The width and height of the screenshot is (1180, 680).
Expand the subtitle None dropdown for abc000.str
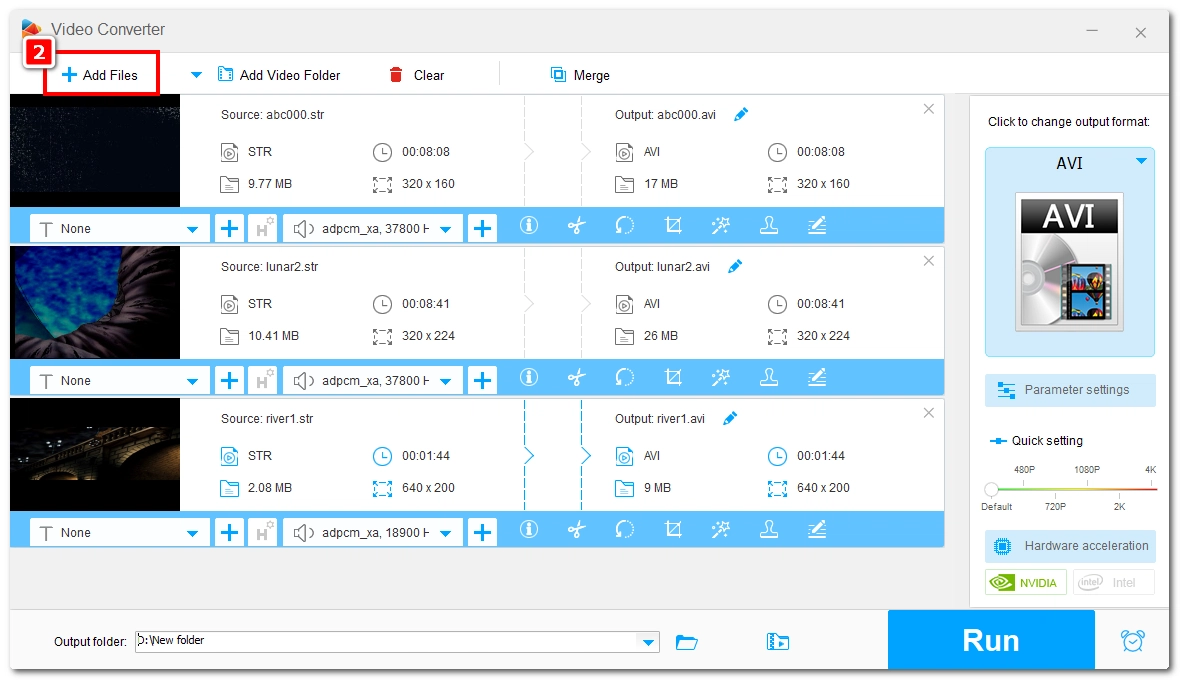point(192,229)
